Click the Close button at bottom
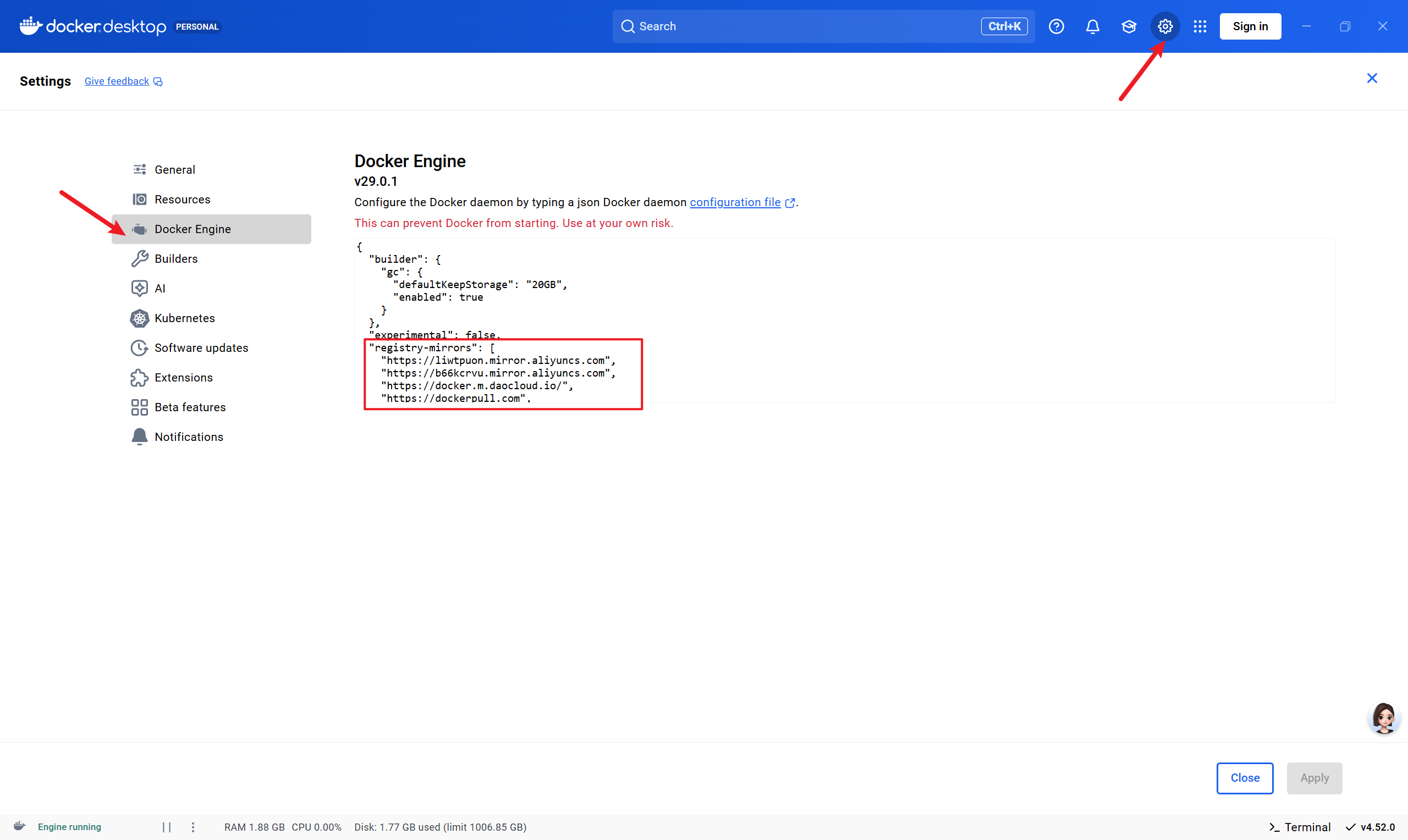Viewport: 1408px width, 840px height. [x=1245, y=778]
